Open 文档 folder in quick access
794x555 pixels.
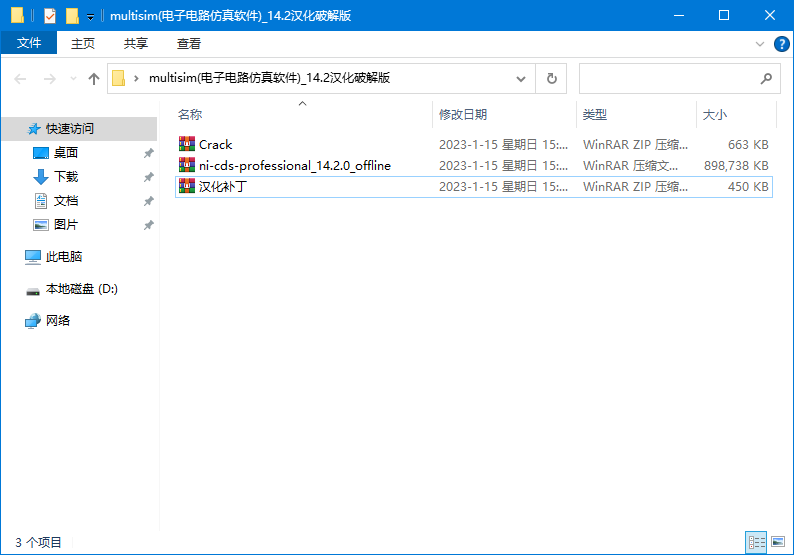click(66, 201)
